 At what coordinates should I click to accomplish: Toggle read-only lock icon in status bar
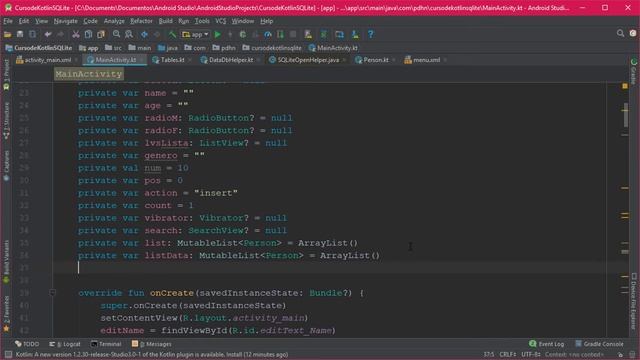620,355
